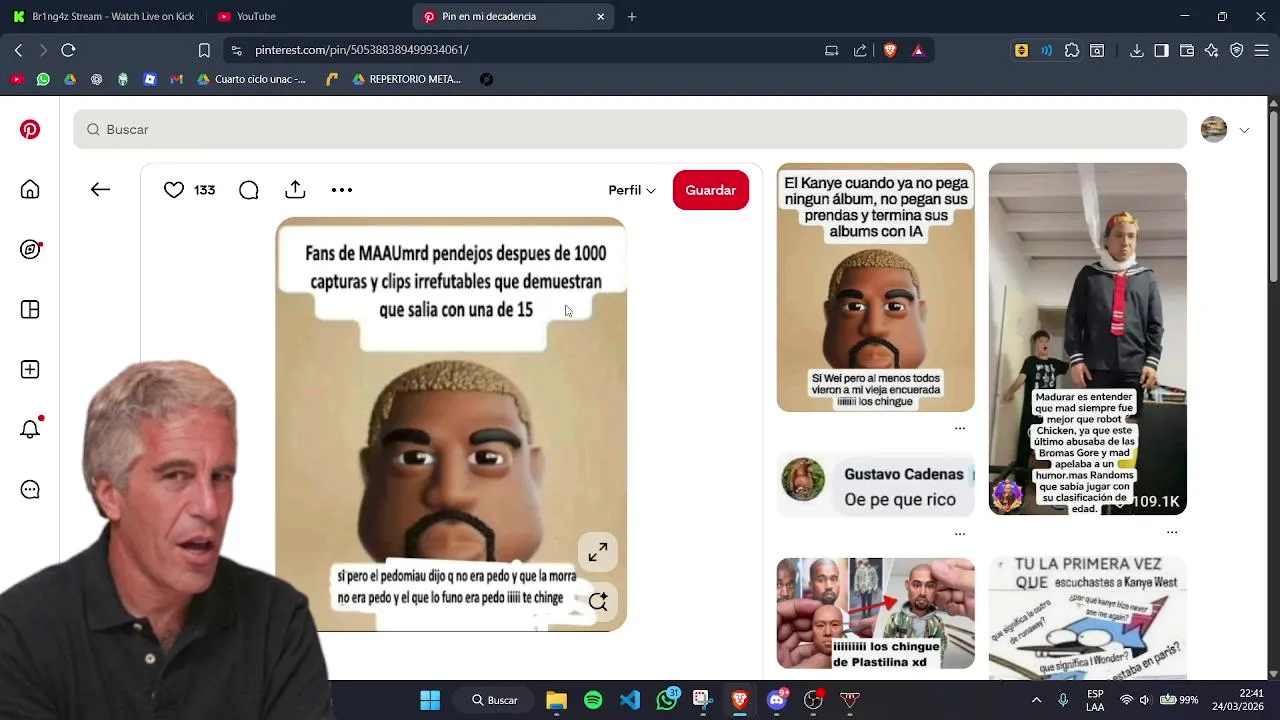This screenshot has width=1280, height=720.
Task: Open the Kanye IA albums pin thumbnail
Action: coord(876,287)
